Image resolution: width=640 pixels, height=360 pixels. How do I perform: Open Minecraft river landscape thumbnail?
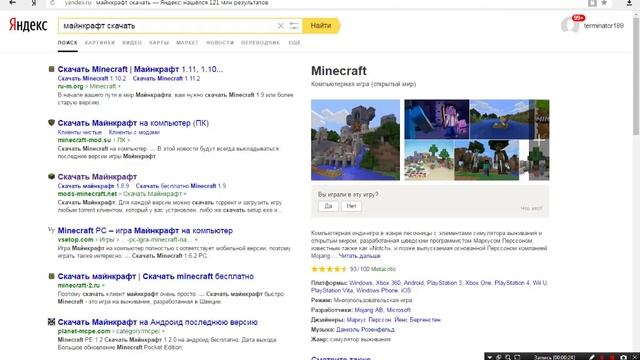coord(501,120)
